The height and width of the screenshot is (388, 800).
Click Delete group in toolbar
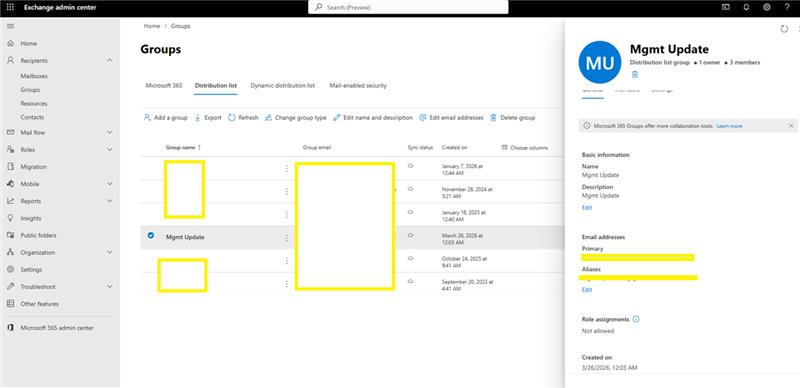512,117
